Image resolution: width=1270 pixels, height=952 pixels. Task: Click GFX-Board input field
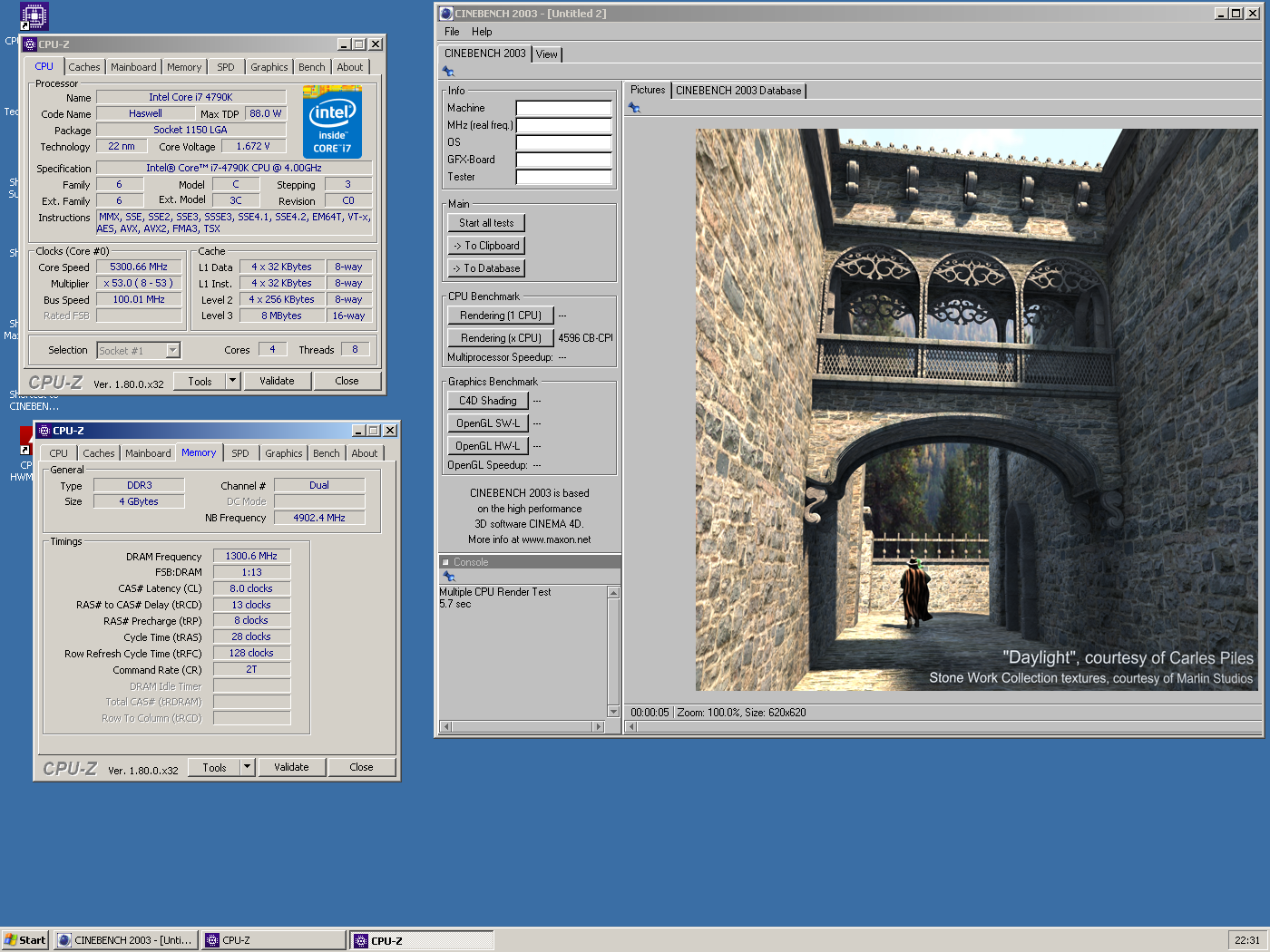[564, 160]
